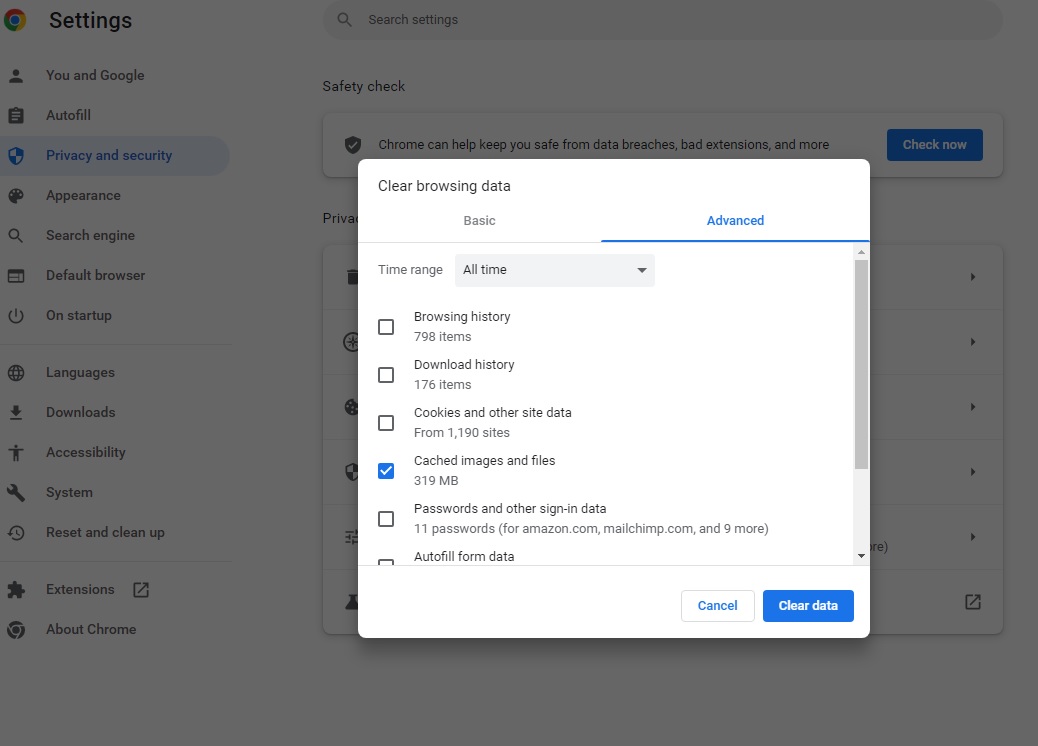Image resolution: width=1038 pixels, height=746 pixels.
Task: Cancel the Clear browsing data dialog
Action: pyautogui.click(x=717, y=606)
